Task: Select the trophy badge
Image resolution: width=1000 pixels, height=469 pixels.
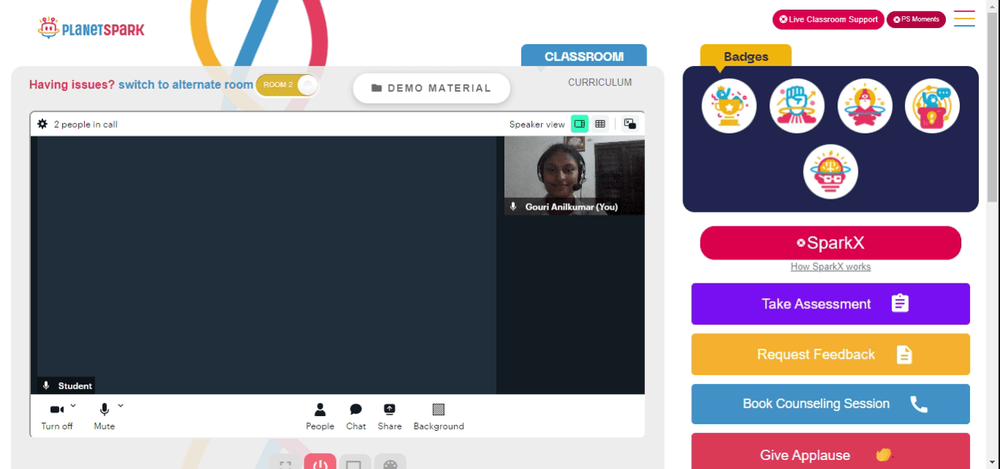Action: [x=729, y=106]
